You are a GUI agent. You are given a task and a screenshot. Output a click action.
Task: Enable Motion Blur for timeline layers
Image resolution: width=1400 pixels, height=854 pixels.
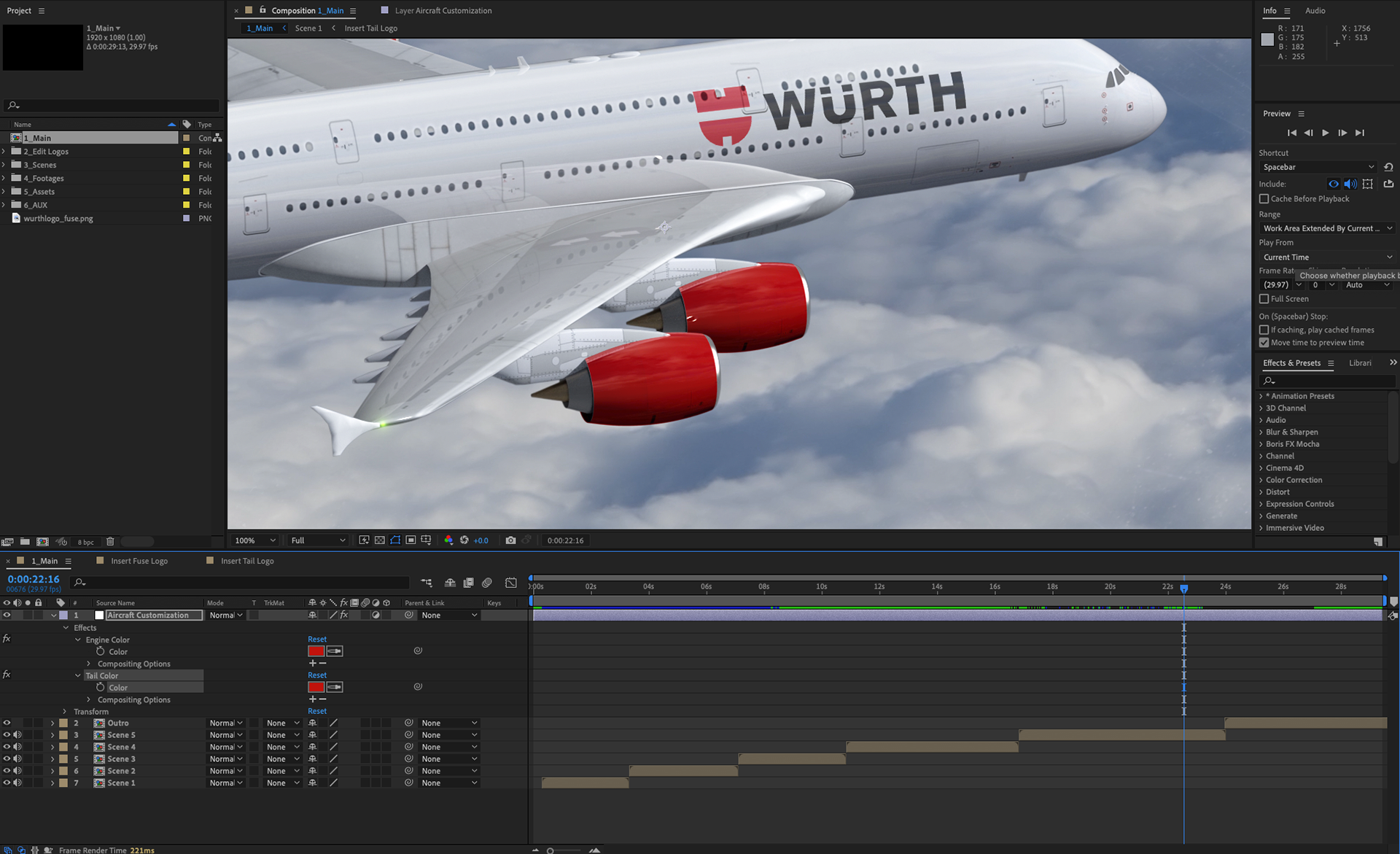coord(487,583)
